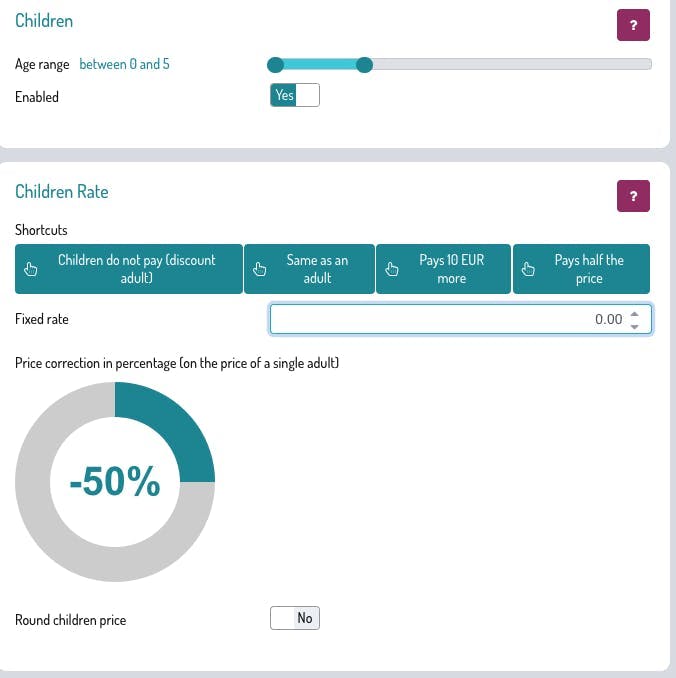Toggle the Round children price switch

click(x=294, y=618)
